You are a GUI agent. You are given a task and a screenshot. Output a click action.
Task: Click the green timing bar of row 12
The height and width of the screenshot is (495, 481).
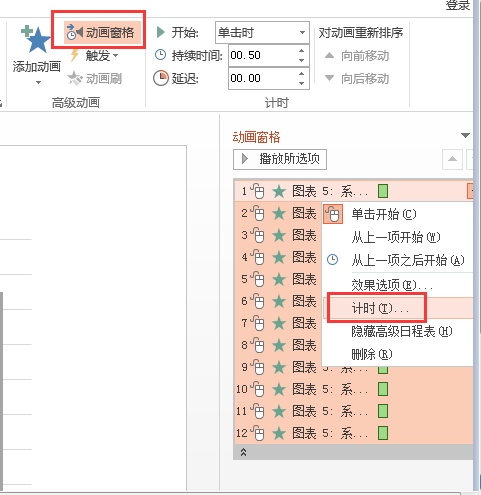pyautogui.click(x=383, y=433)
